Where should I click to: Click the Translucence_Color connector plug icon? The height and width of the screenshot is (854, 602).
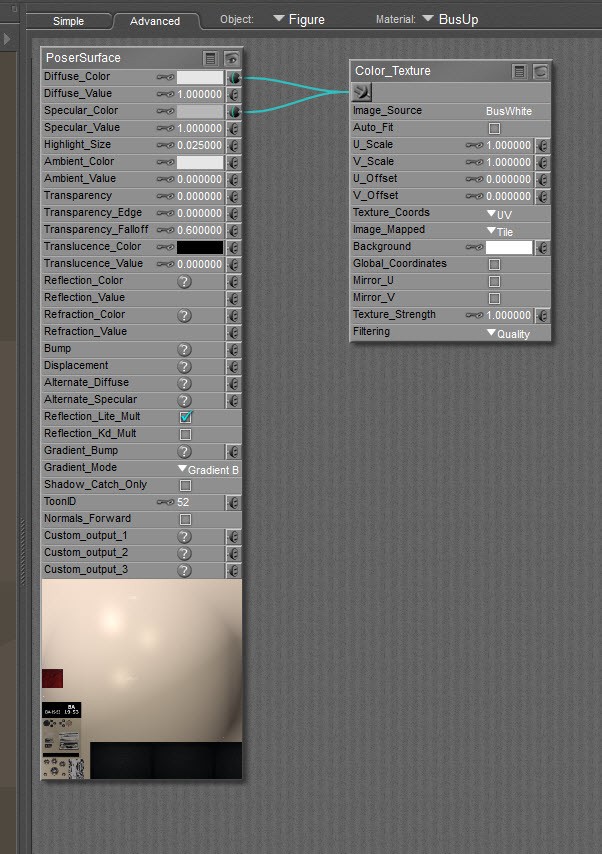point(234,247)
